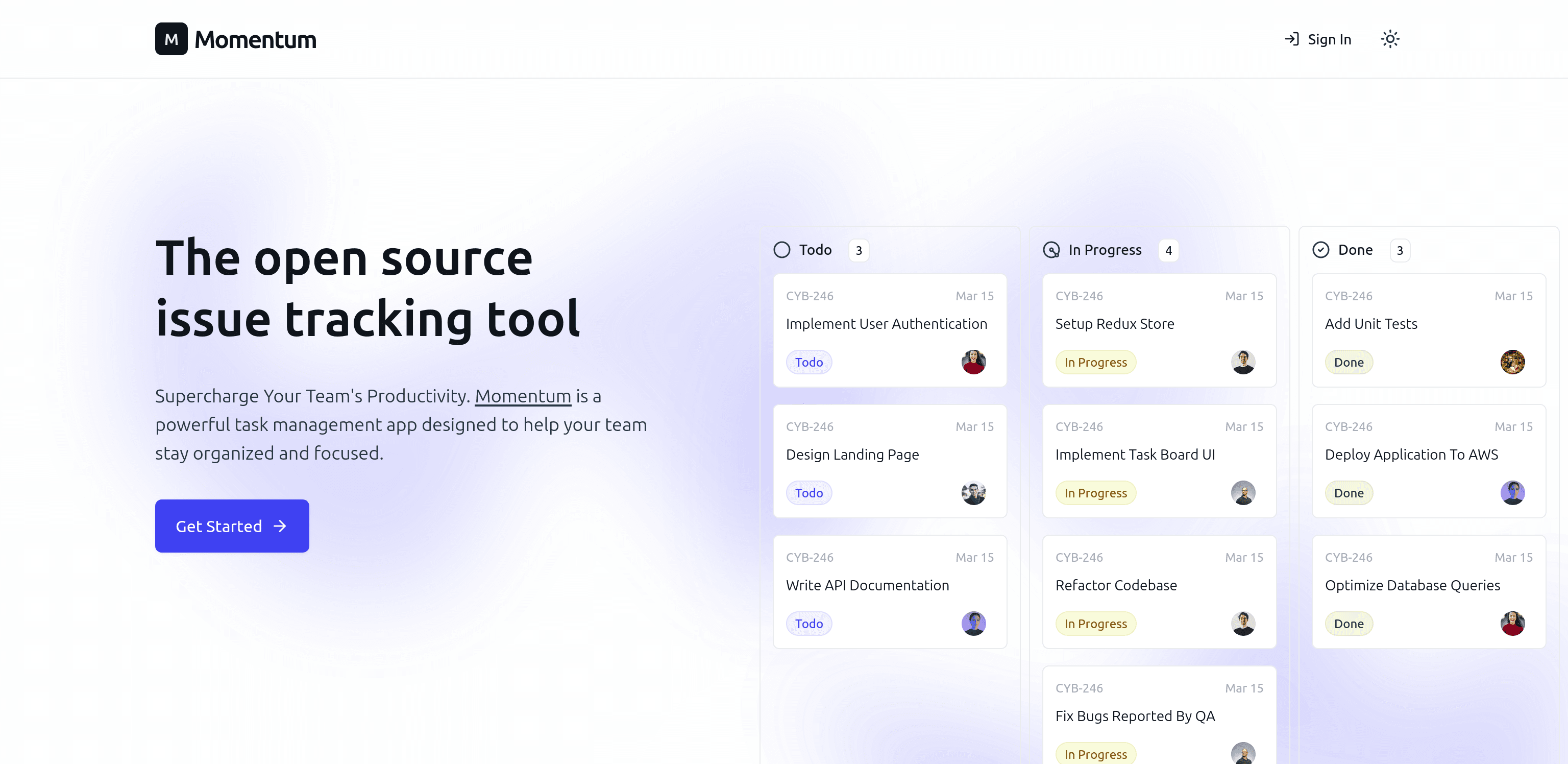Click assignee avatar on Optimize Database Queries
Image resolution: width=1568 pixels, height=764 pixels.
1512,623
